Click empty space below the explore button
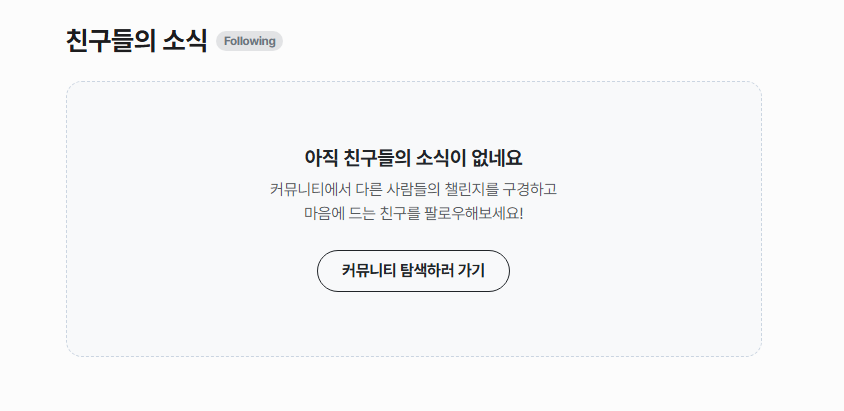 (413, 325)
